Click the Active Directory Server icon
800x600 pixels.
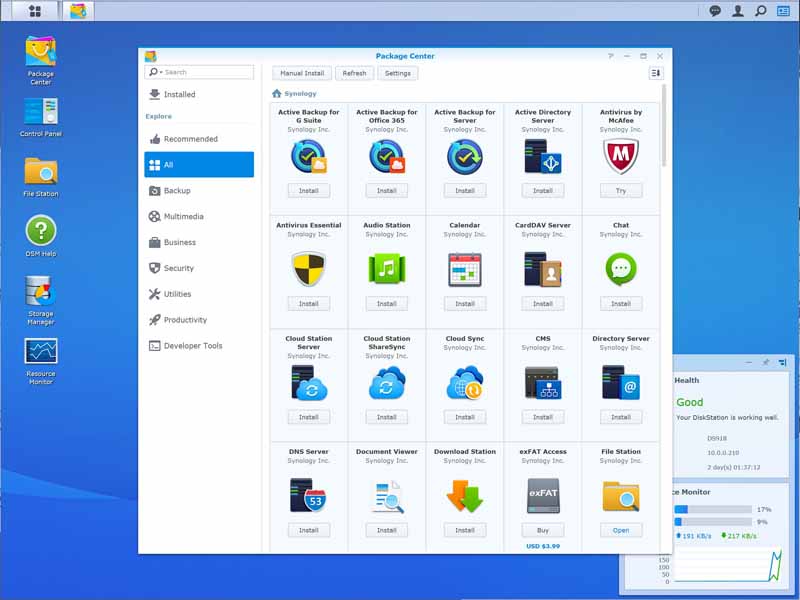543,157
